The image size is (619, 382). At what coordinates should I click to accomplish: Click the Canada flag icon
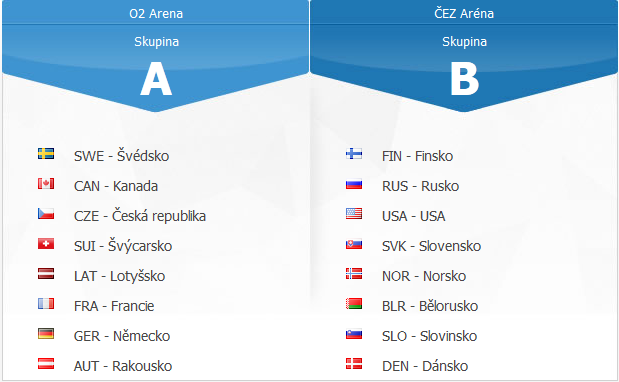point(46,184)
